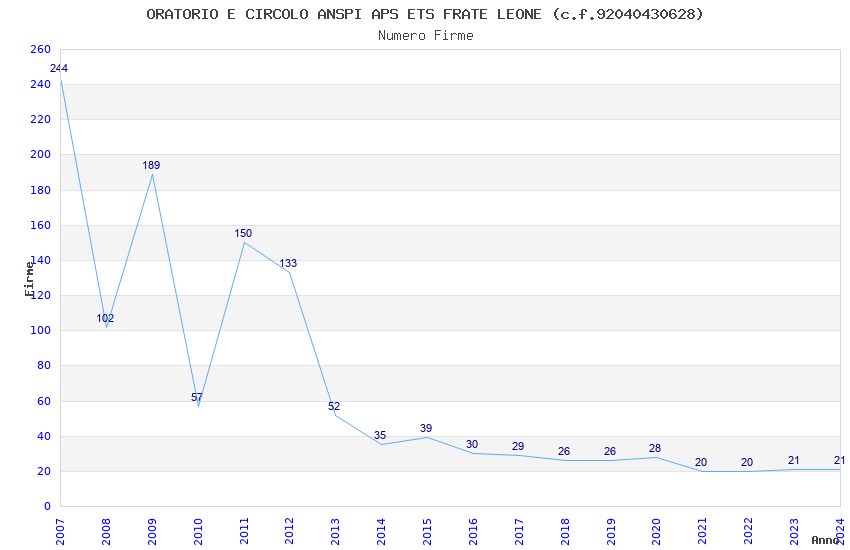This screenshot has height=550, width=850.
Task: Click data label 30 for year 2016
Action: coord(472,444)
